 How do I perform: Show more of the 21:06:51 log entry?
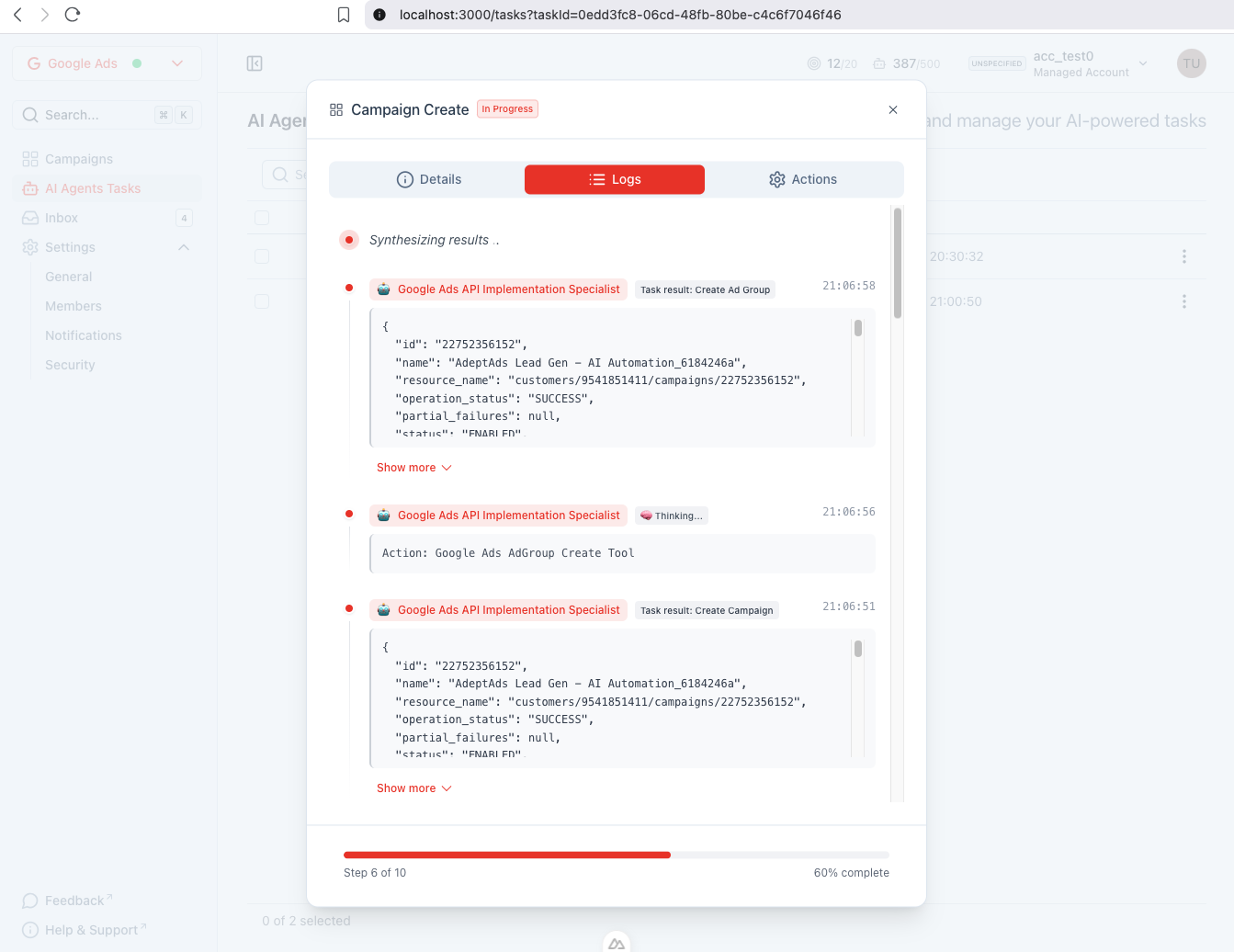click(x=414, y=788)
